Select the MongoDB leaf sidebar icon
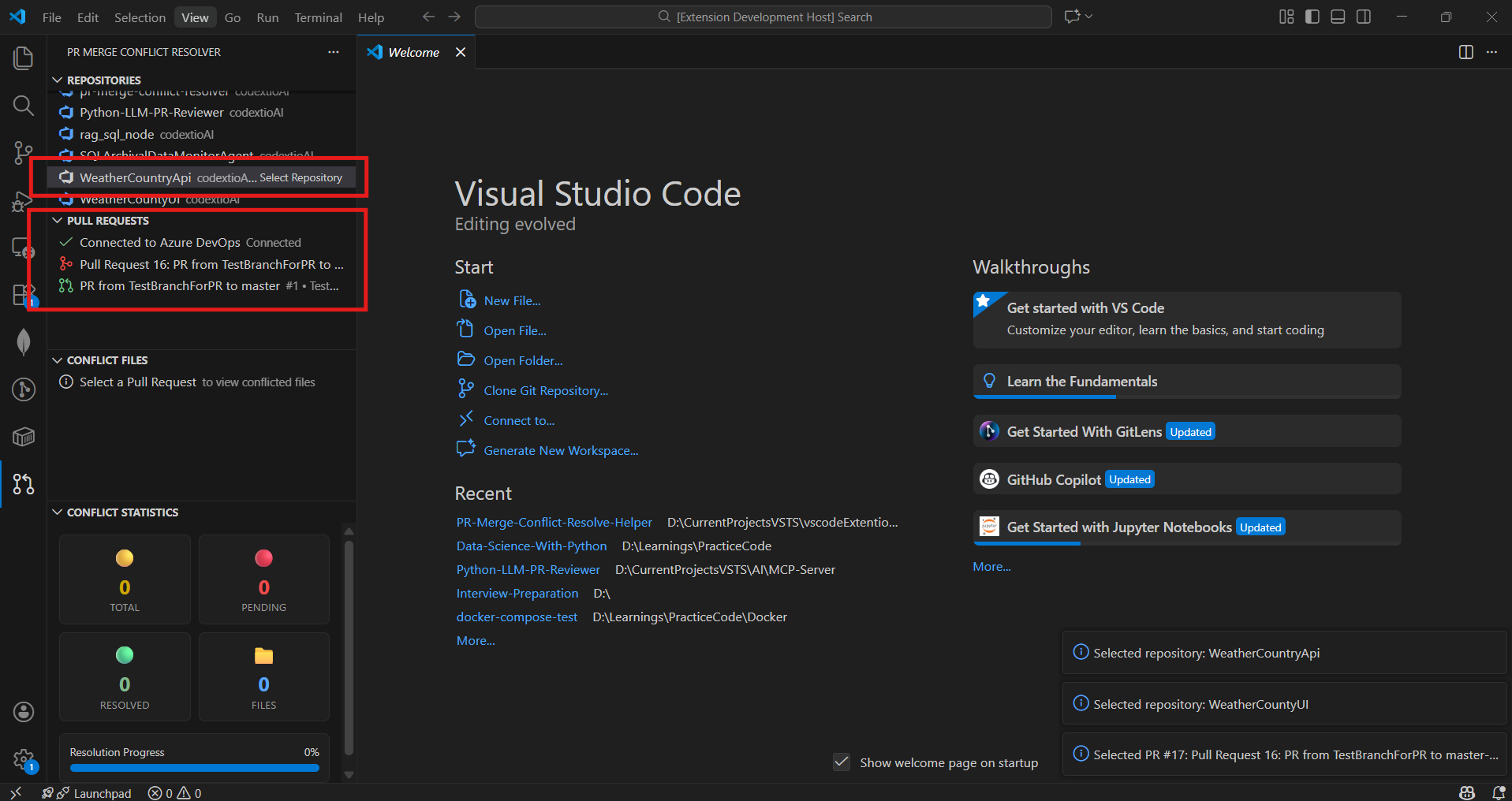Image resolution: width=1512 pixels, height=801 pixels. (x=23, y=341)
